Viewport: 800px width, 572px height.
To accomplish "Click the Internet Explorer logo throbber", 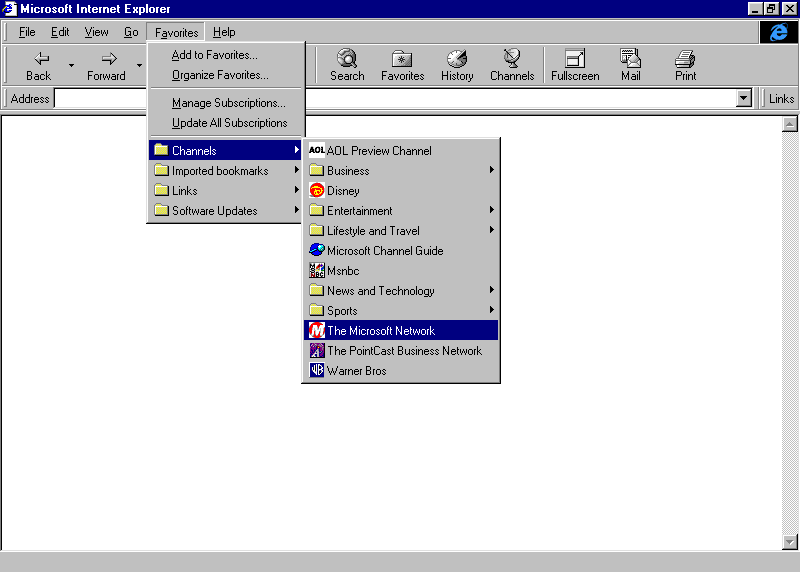I will click(779, 32).
